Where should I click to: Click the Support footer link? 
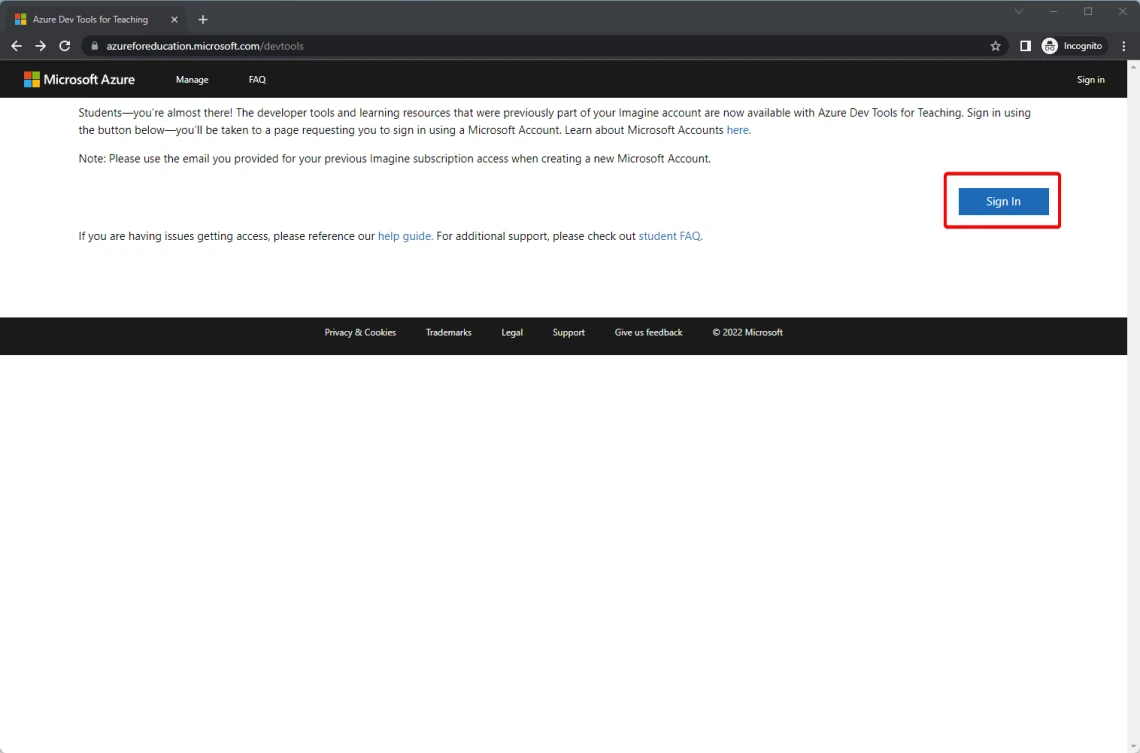[569, 332]
